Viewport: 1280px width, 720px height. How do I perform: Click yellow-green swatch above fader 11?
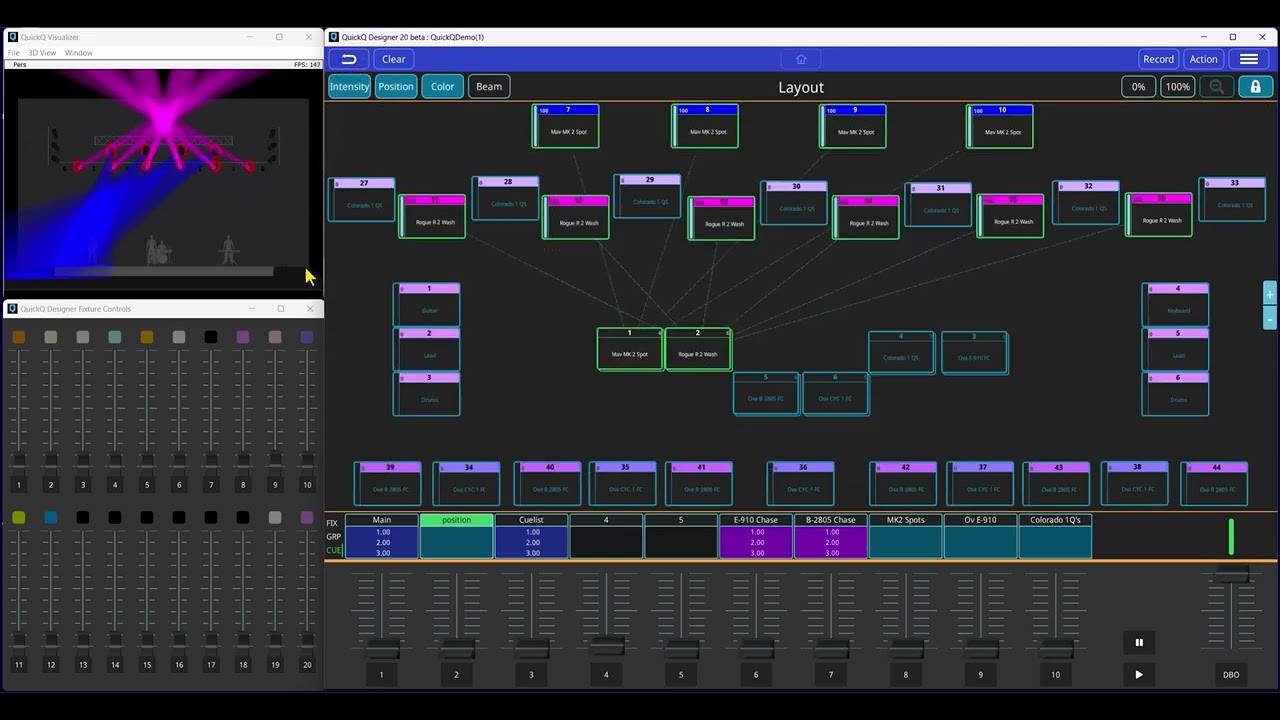(x=18, y=517)
